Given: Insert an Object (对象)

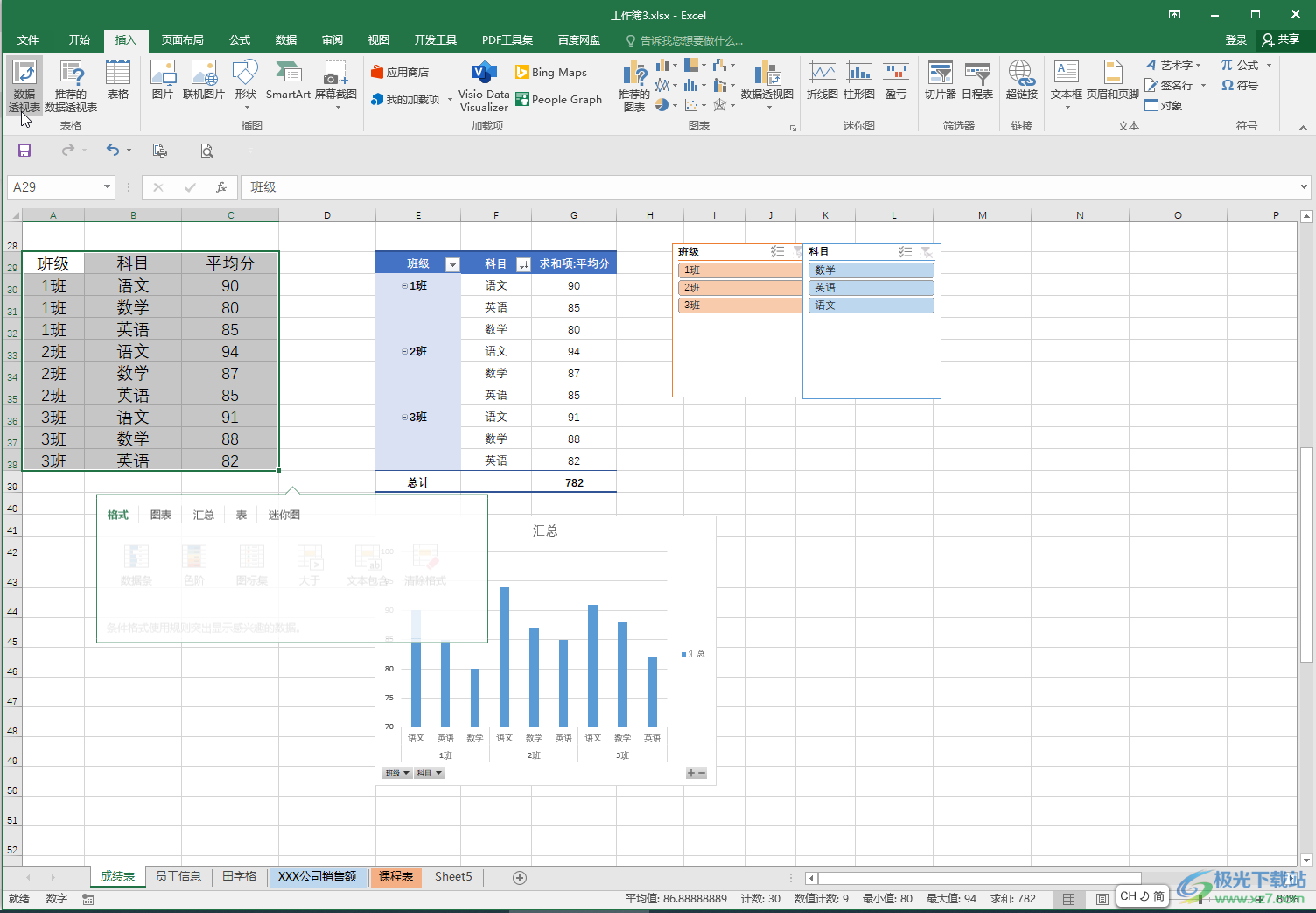Looking at the screenshot, I should tap(1164, 106).
